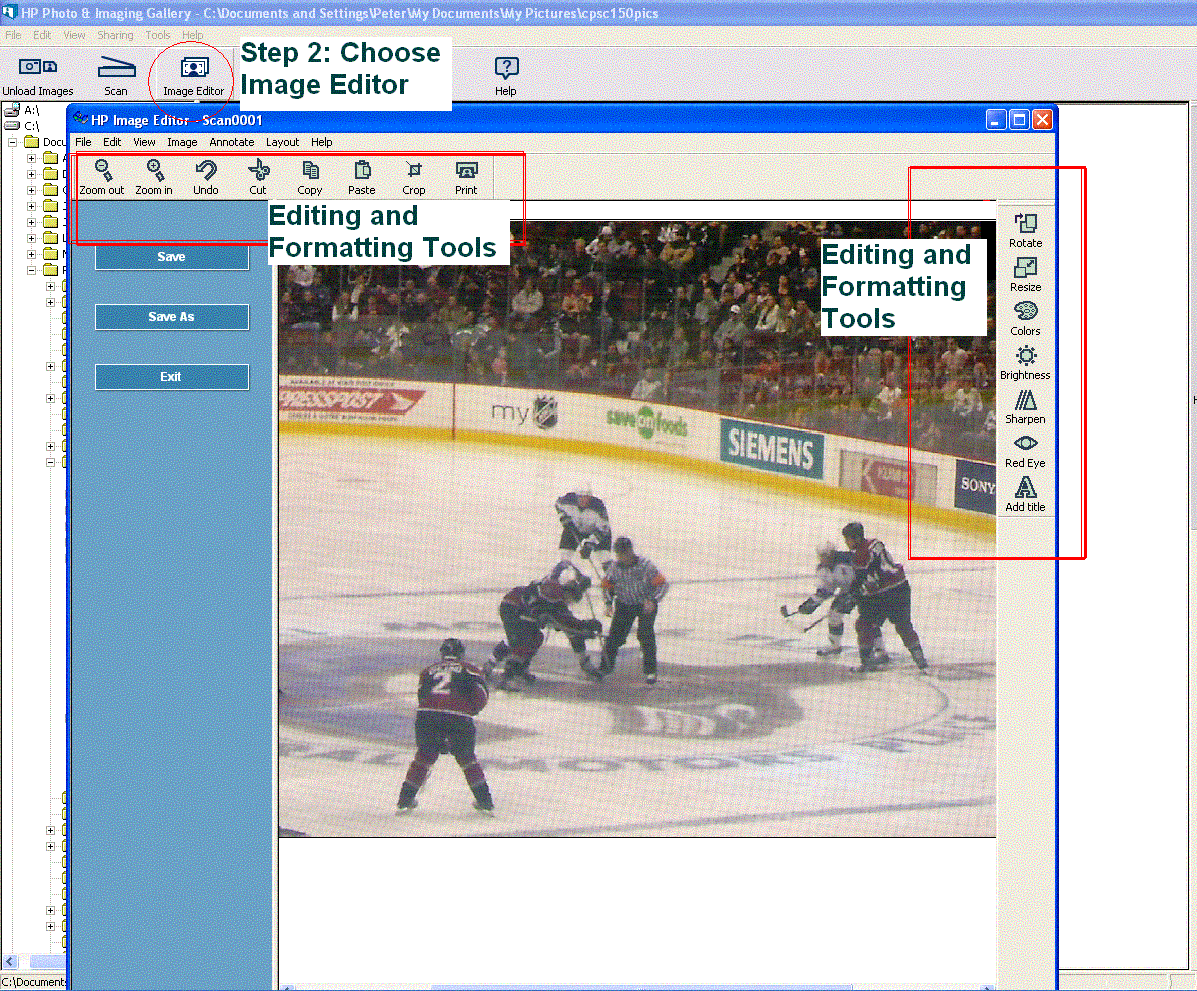Screen dimensions: 1197x991
Task: Open the Layout menu
Action: pyautogui.click(x=282, y=142)
